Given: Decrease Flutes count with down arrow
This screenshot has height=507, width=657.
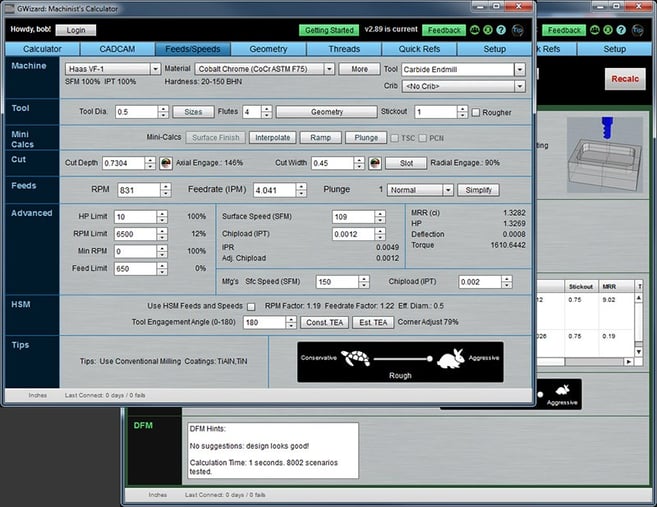Looking at the screenshot, I should [266, 115].
